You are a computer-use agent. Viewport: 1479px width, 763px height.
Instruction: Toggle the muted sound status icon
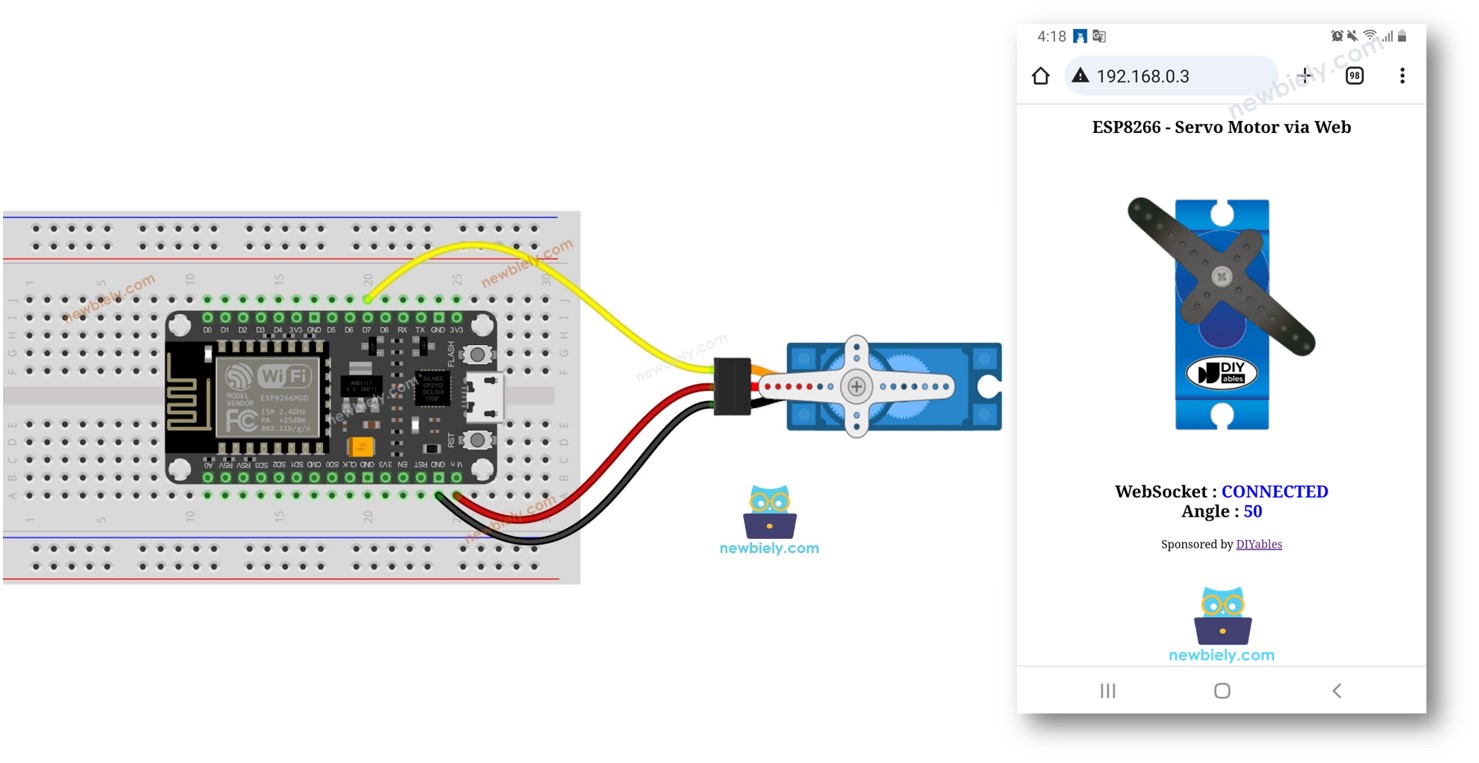pyautogui.click(x=1352, y=35)
